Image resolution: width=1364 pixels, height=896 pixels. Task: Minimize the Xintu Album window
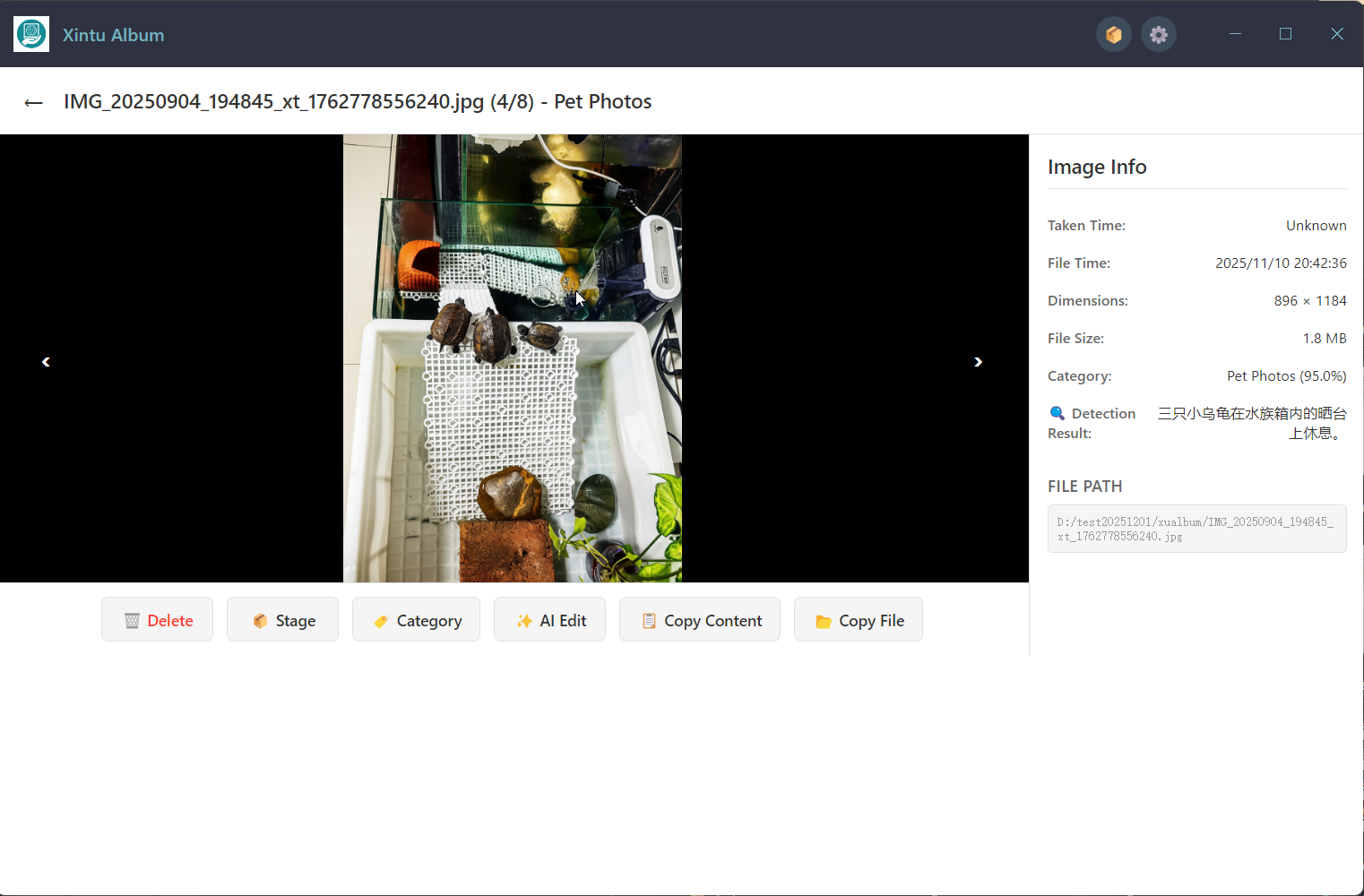pyautogui.click(x=1235, y=34)
